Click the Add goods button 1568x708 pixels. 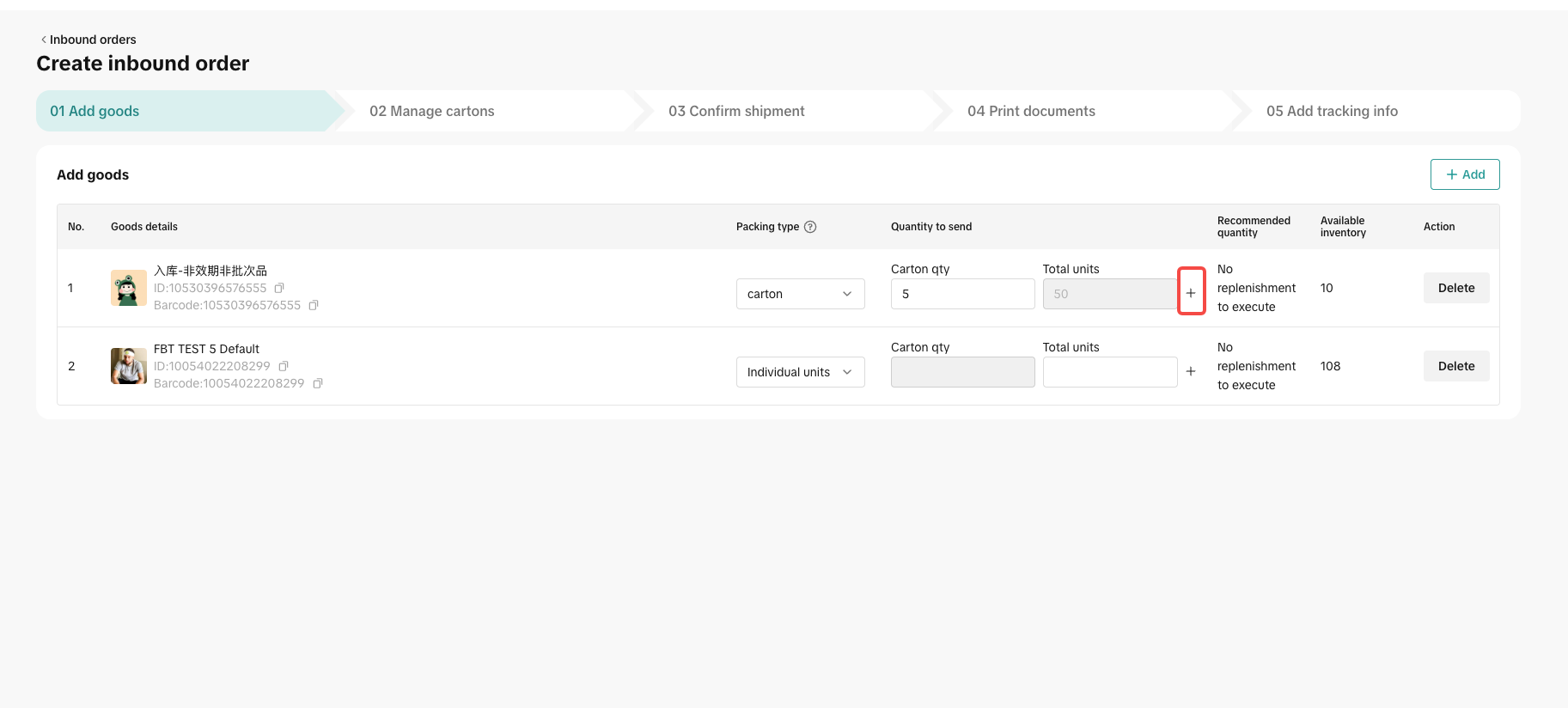coord(1465,174)
